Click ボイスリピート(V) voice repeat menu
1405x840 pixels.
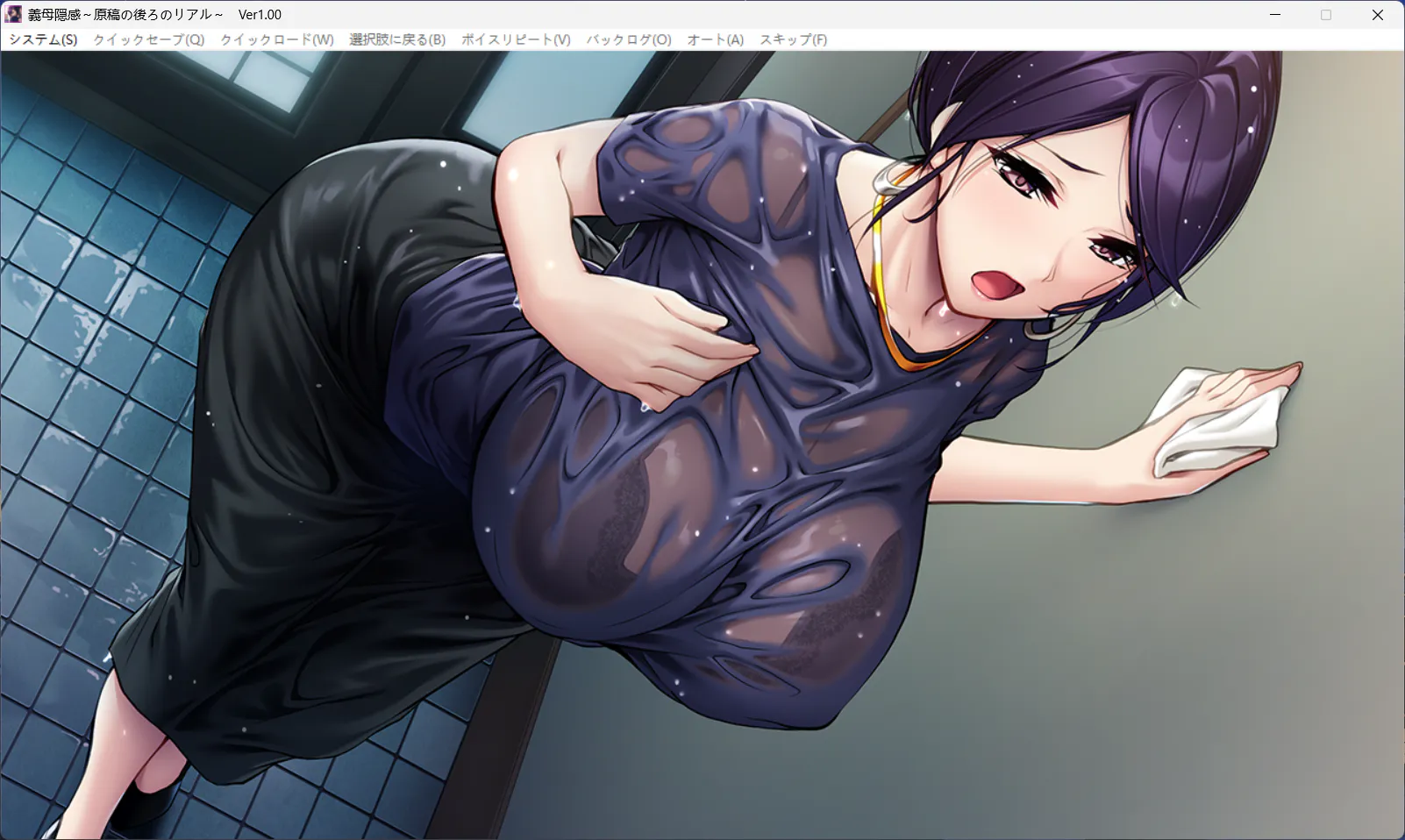pyautogui.click(x=516, y=39)
